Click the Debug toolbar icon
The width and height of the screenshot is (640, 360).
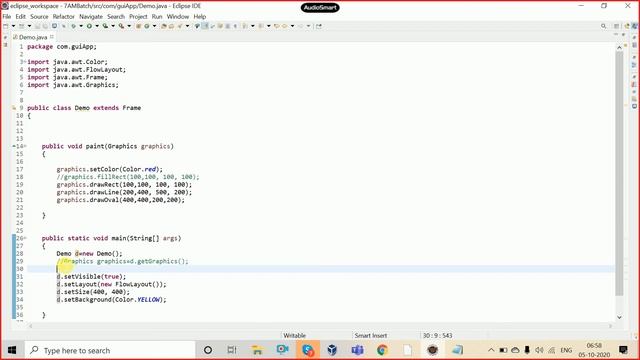tap(73, 26)
